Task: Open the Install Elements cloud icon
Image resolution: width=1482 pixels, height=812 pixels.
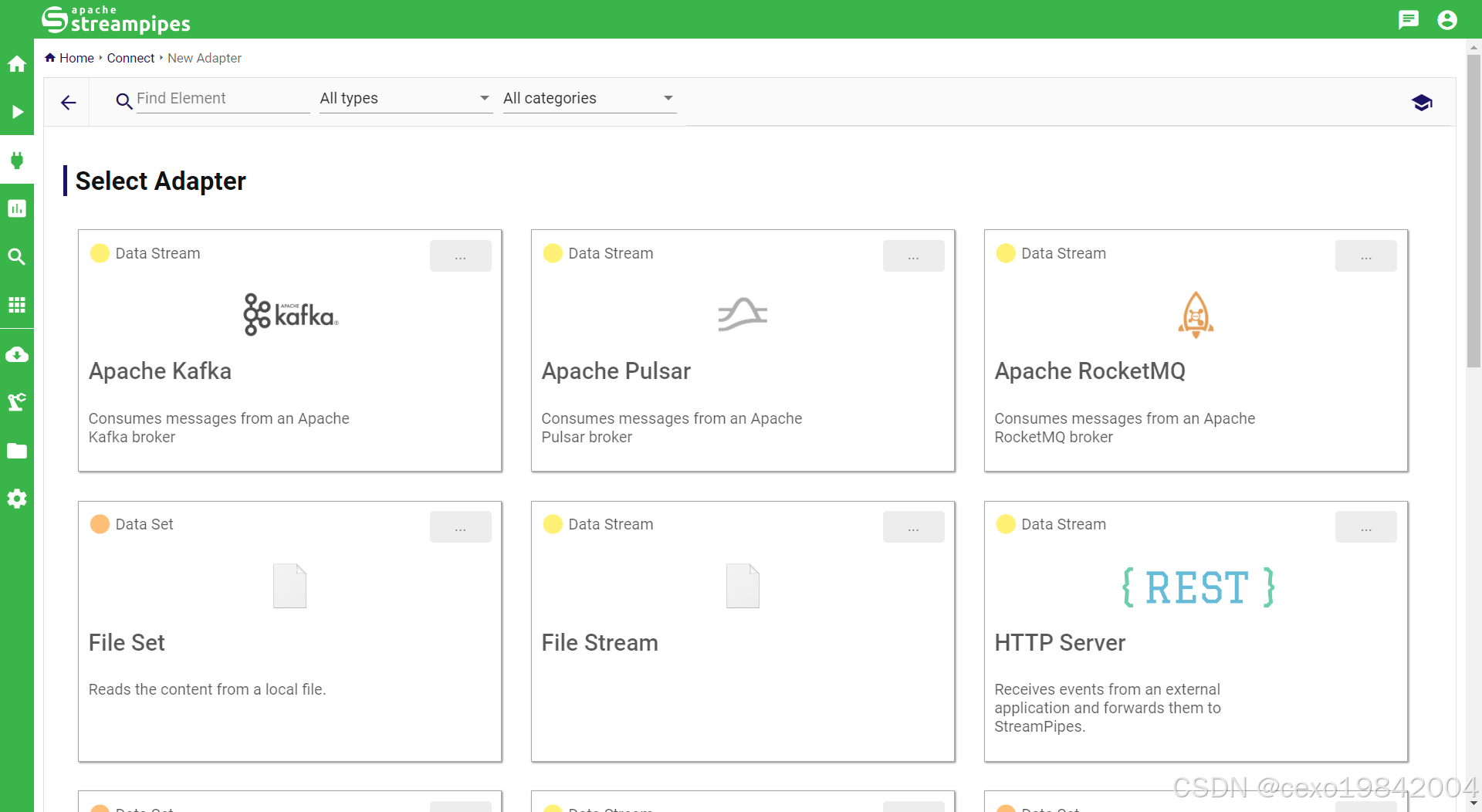Action: point(17,354)
